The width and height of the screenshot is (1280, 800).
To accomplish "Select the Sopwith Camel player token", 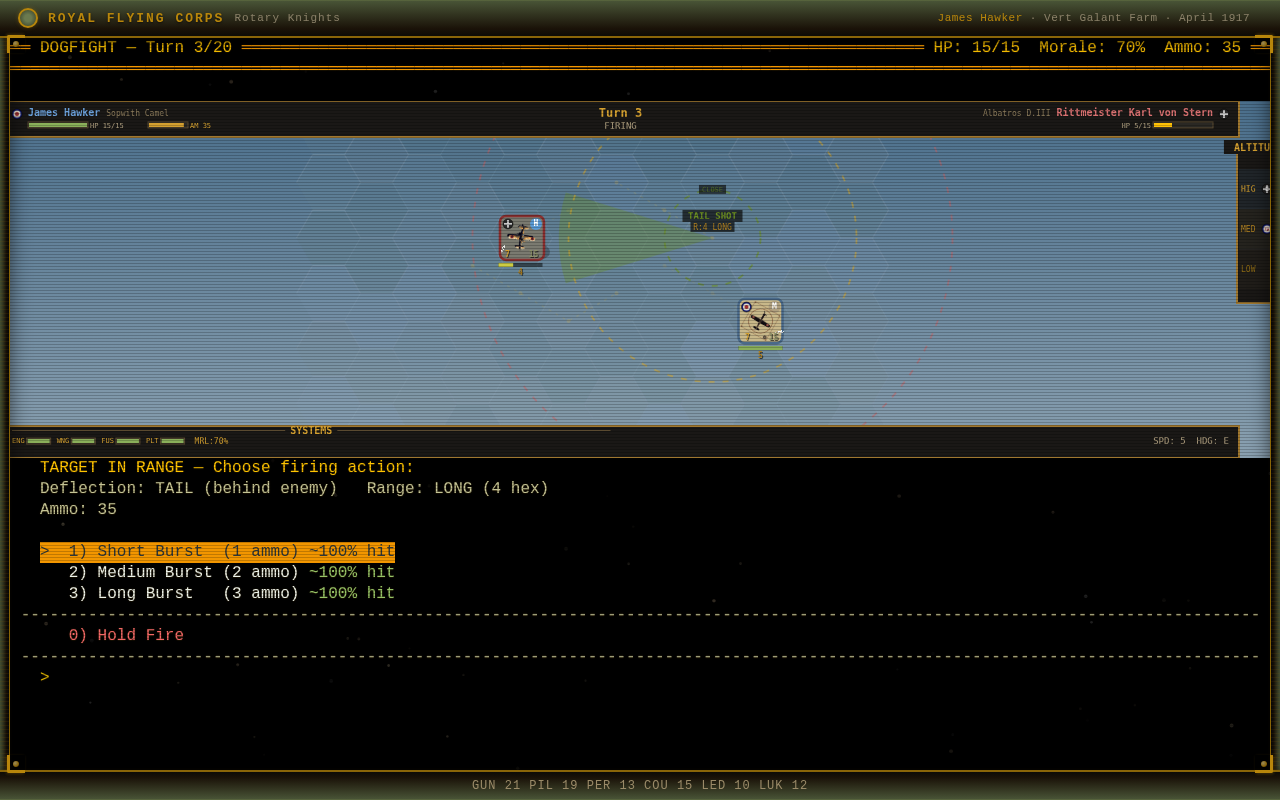I will click(x=760, y=321).
